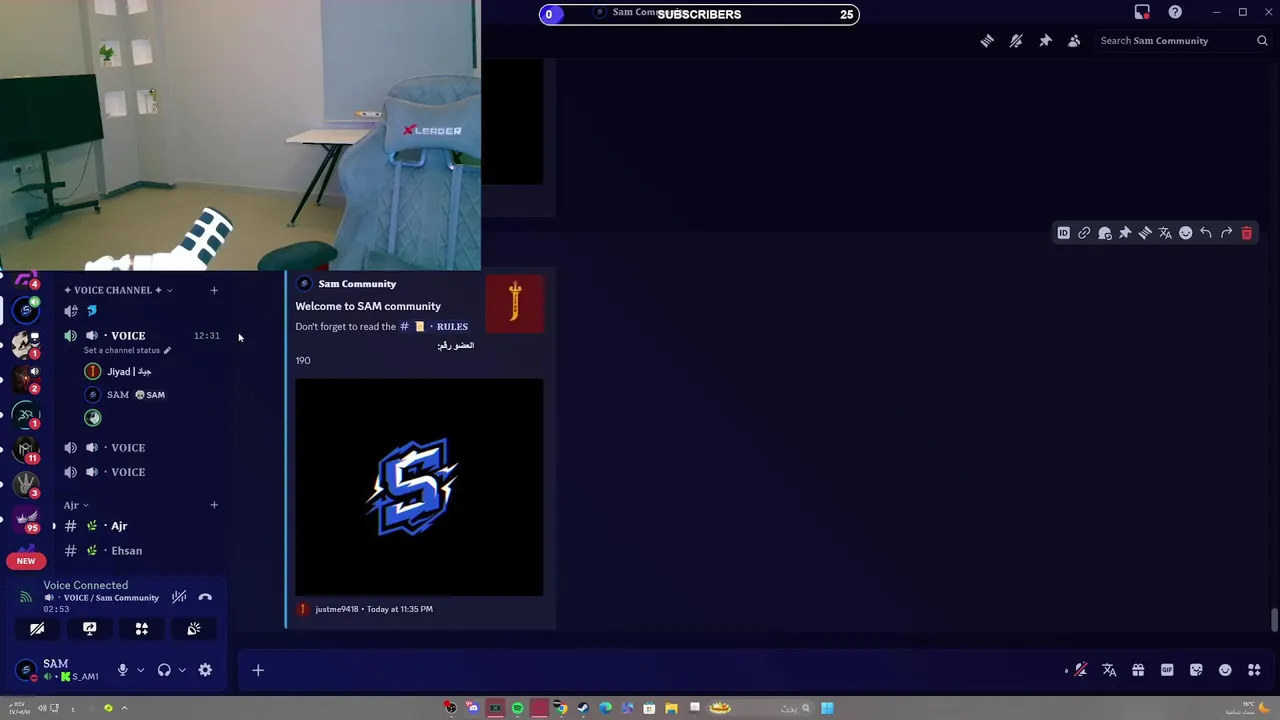Open the Threads icon in channel header
The height and width of the screenshot is (720, 1280).
point(987,41)
